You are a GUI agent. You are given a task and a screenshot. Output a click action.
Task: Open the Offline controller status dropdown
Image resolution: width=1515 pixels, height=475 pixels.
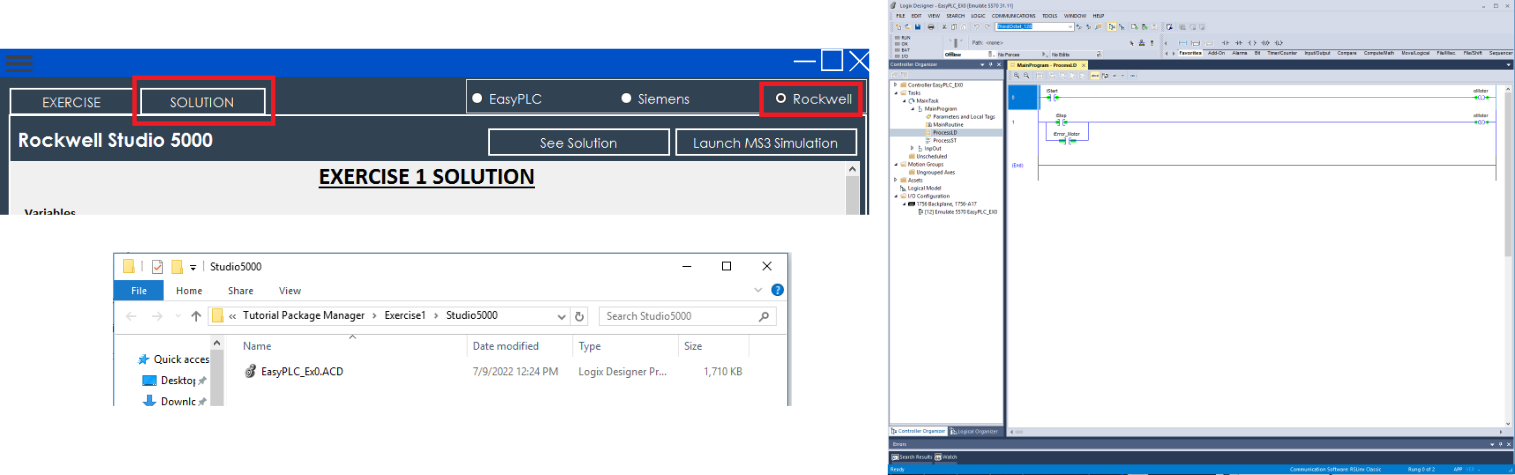[x=990, y=54]
